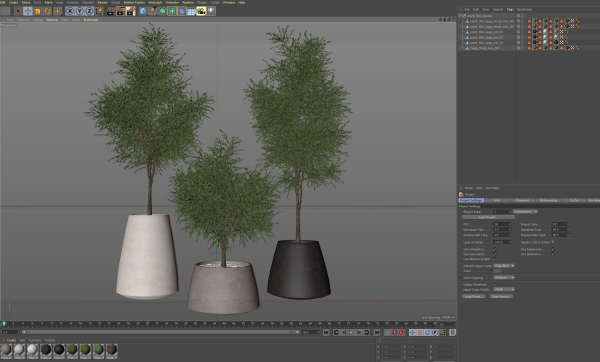Switch to the Referencing tab
The image size is (600, 362).
(548, 201)
